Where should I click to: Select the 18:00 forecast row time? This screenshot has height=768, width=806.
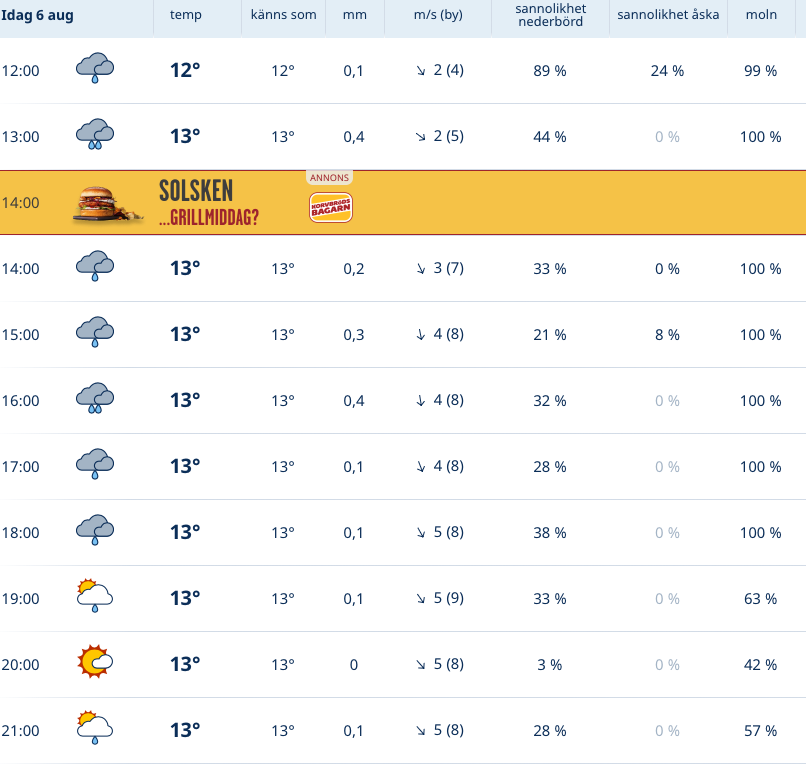tap(21, 533)
